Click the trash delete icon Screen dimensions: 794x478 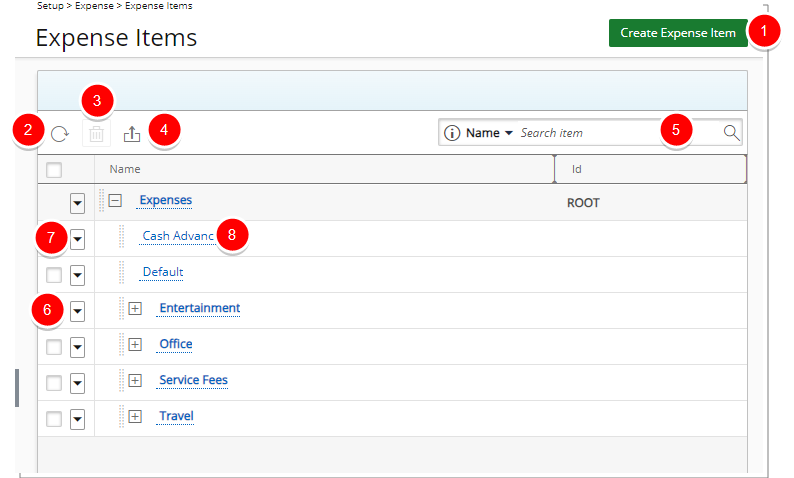pyautogui.click(x=96, y=134)
